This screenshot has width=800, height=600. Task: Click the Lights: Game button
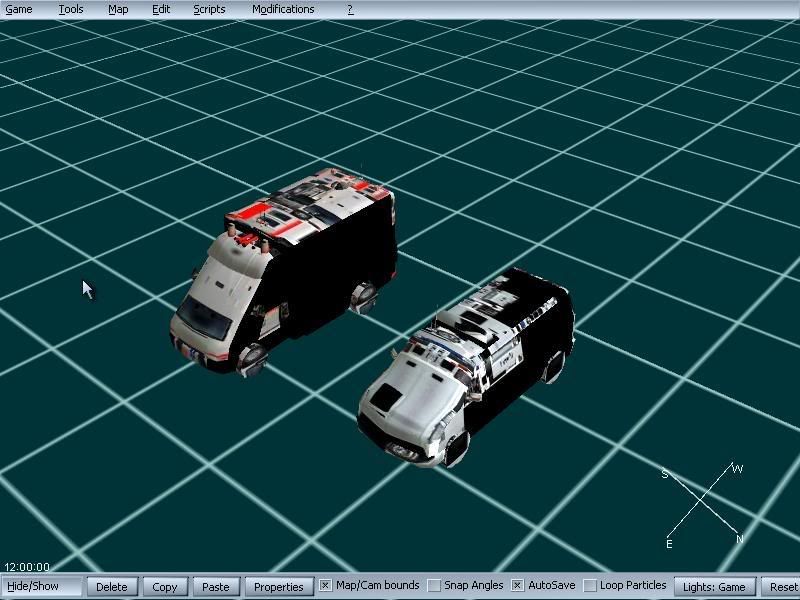[715, 587]
